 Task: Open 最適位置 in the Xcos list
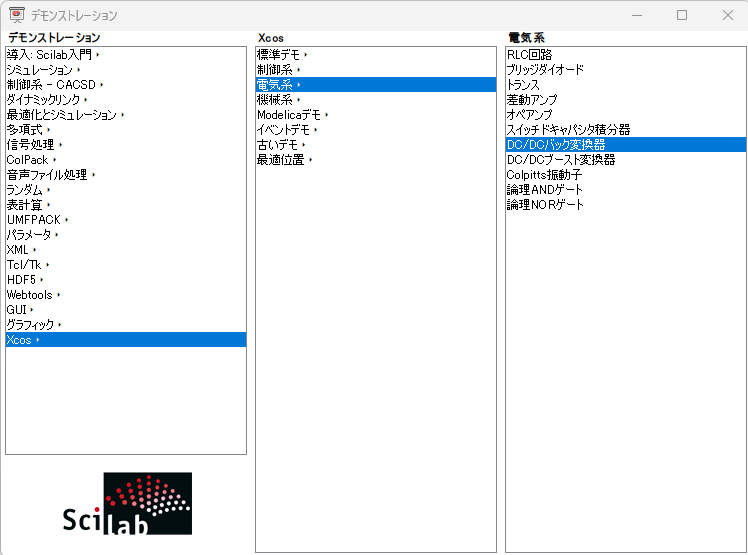(x=376, y=159)
